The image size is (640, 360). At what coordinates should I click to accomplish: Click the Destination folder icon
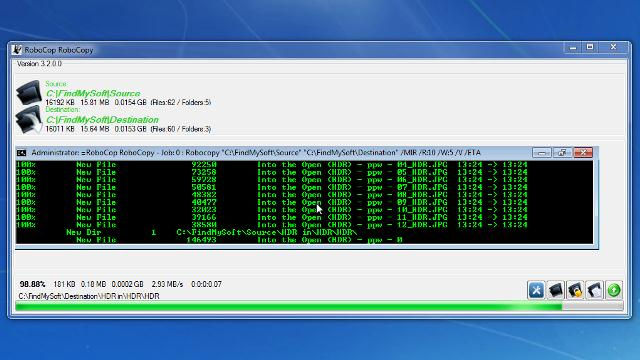tap(29, 120)
